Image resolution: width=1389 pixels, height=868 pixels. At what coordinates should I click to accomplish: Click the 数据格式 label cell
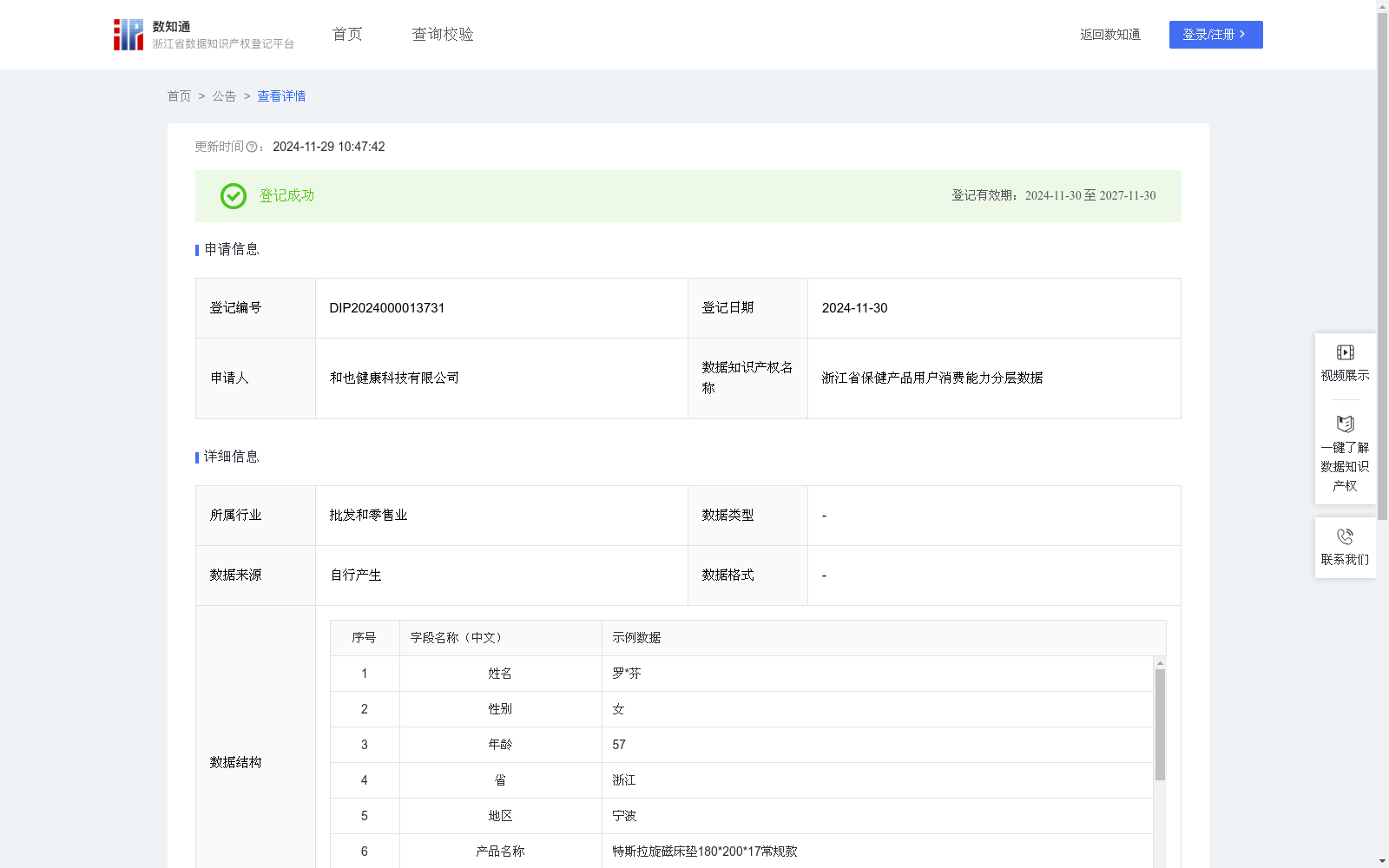[747, 575]
